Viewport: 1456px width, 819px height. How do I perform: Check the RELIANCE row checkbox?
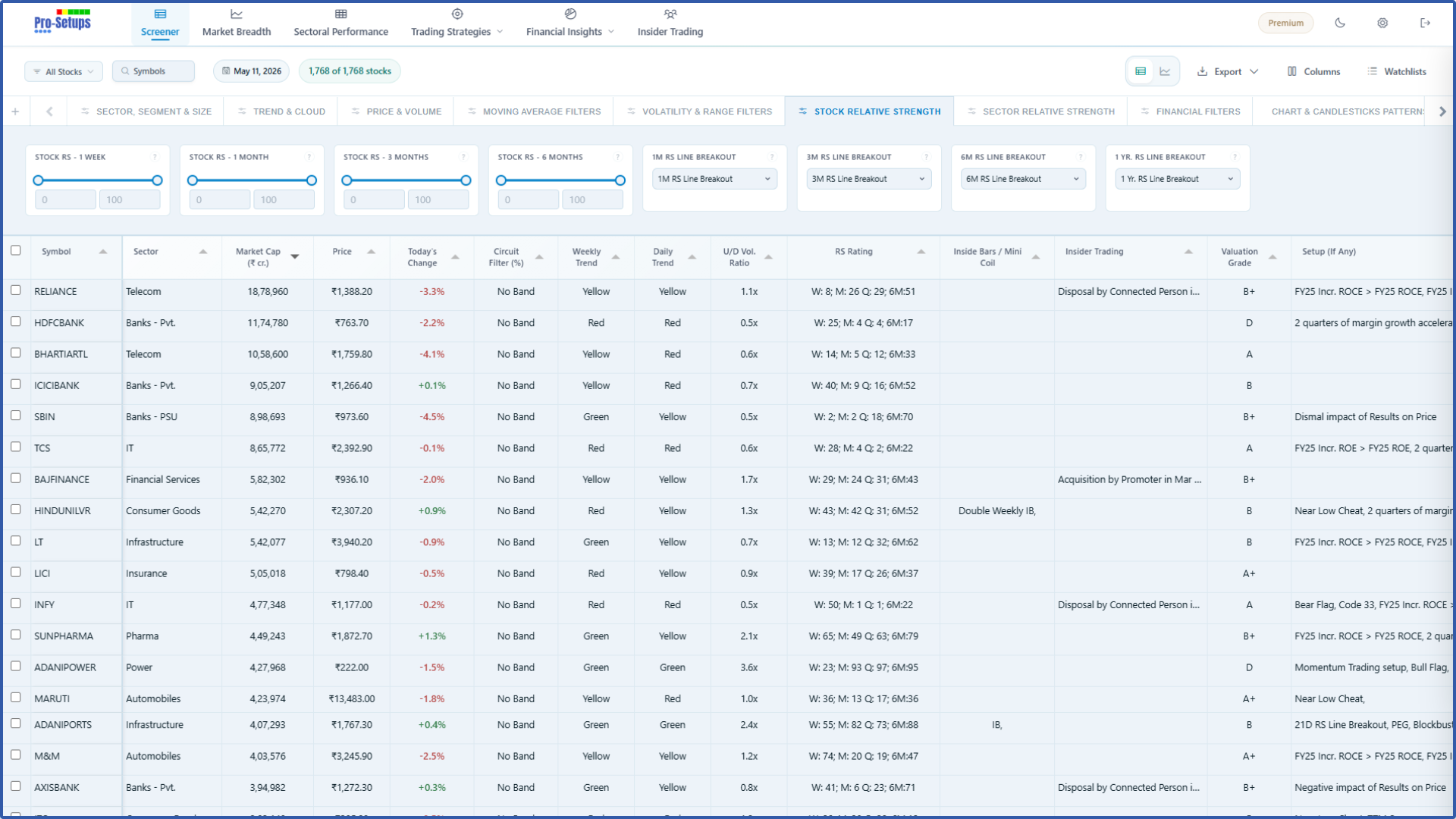click(x=15, y=290)
